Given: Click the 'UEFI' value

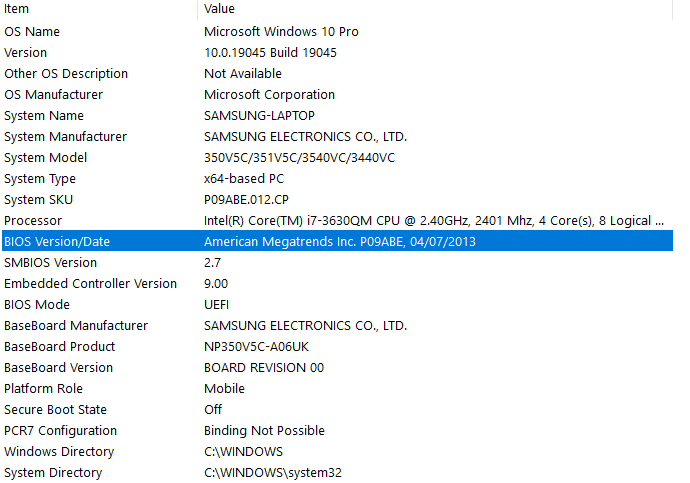Looking at the screenshot, I should coord(217,305).
